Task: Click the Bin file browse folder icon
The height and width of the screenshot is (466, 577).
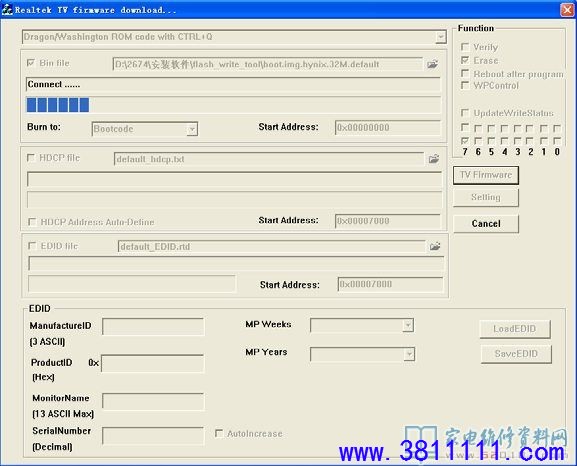Action: 432,64
